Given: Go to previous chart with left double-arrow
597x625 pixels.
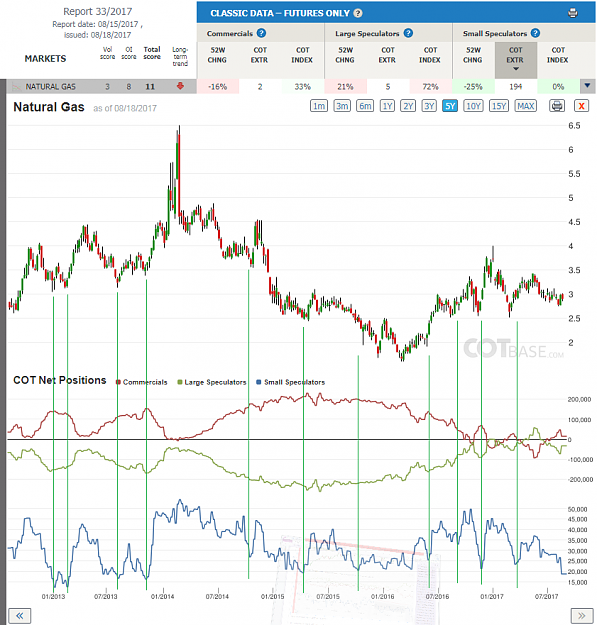Looking at the screenshot, I should (20, 615).
